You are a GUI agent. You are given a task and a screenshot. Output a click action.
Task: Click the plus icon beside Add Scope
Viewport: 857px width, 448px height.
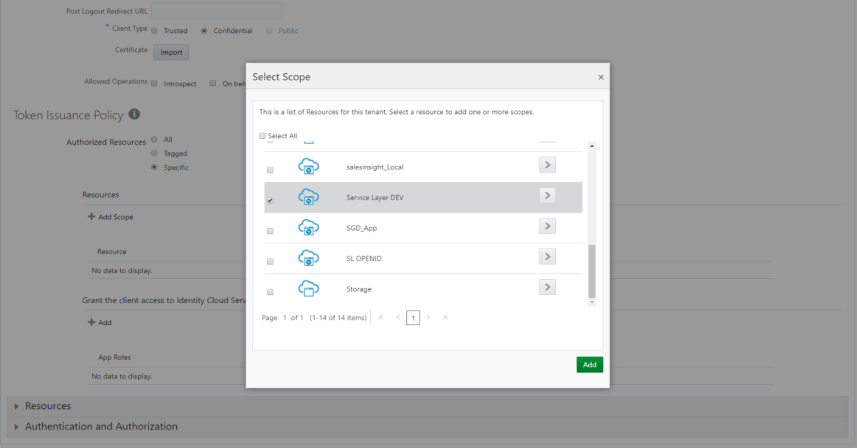click(x=91, y=216)
